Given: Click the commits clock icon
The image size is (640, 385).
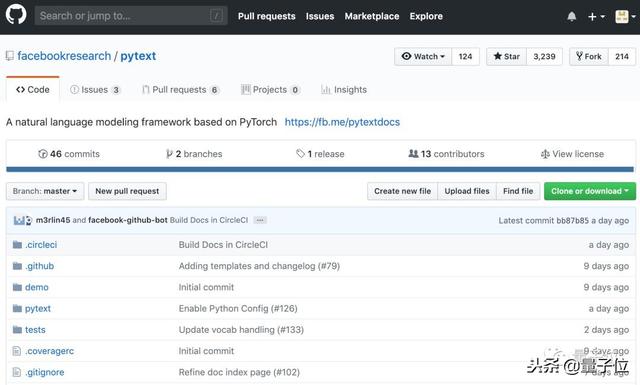Looking at the screenshot, I should [x=42, y=154].
